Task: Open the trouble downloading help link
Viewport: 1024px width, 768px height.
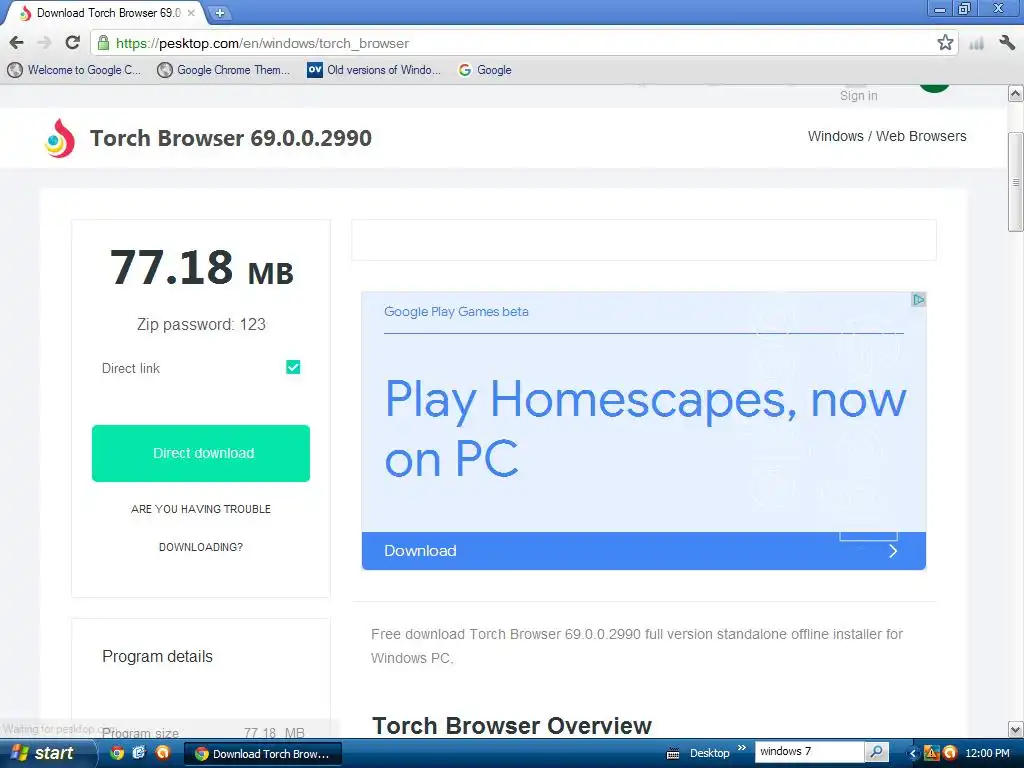Action: click(x=200, y=528)
